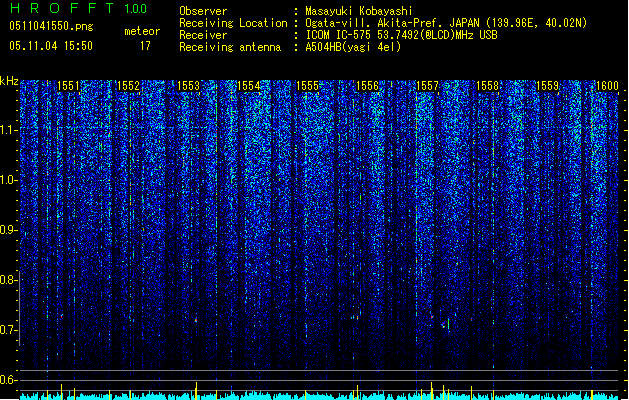Select the version number 1.00

click(x=136, y=9)
